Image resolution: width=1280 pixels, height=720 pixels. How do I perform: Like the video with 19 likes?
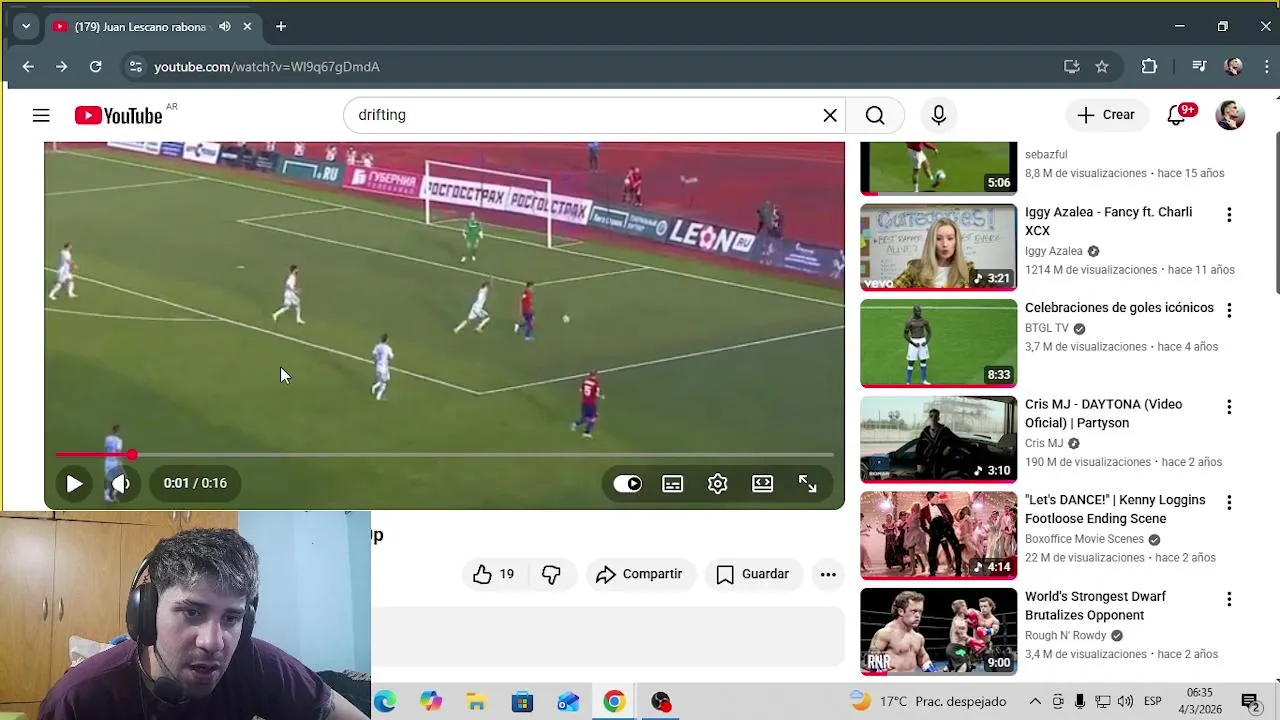494,574
